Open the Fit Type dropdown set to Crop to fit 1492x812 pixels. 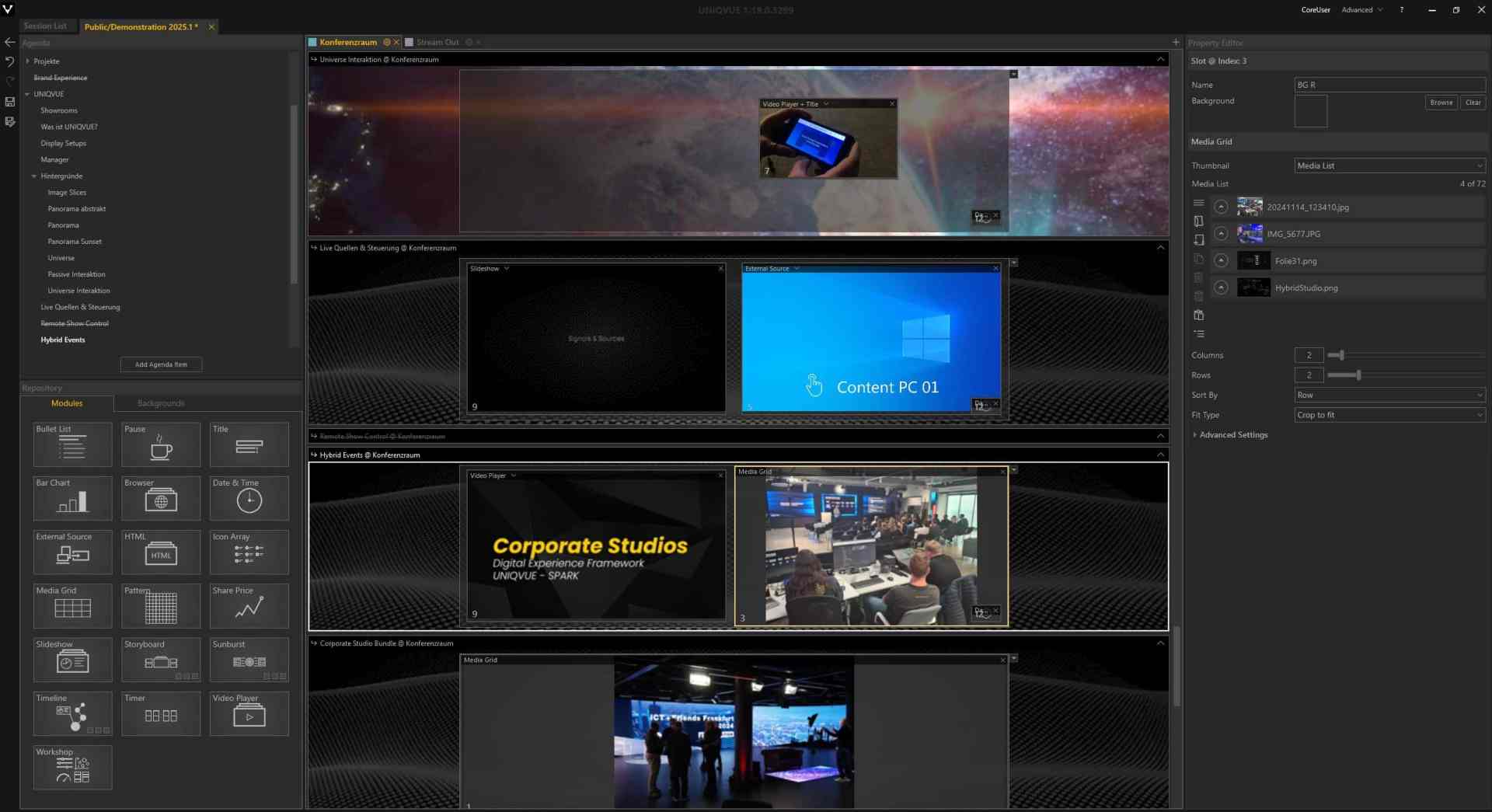coord(1390,415)
